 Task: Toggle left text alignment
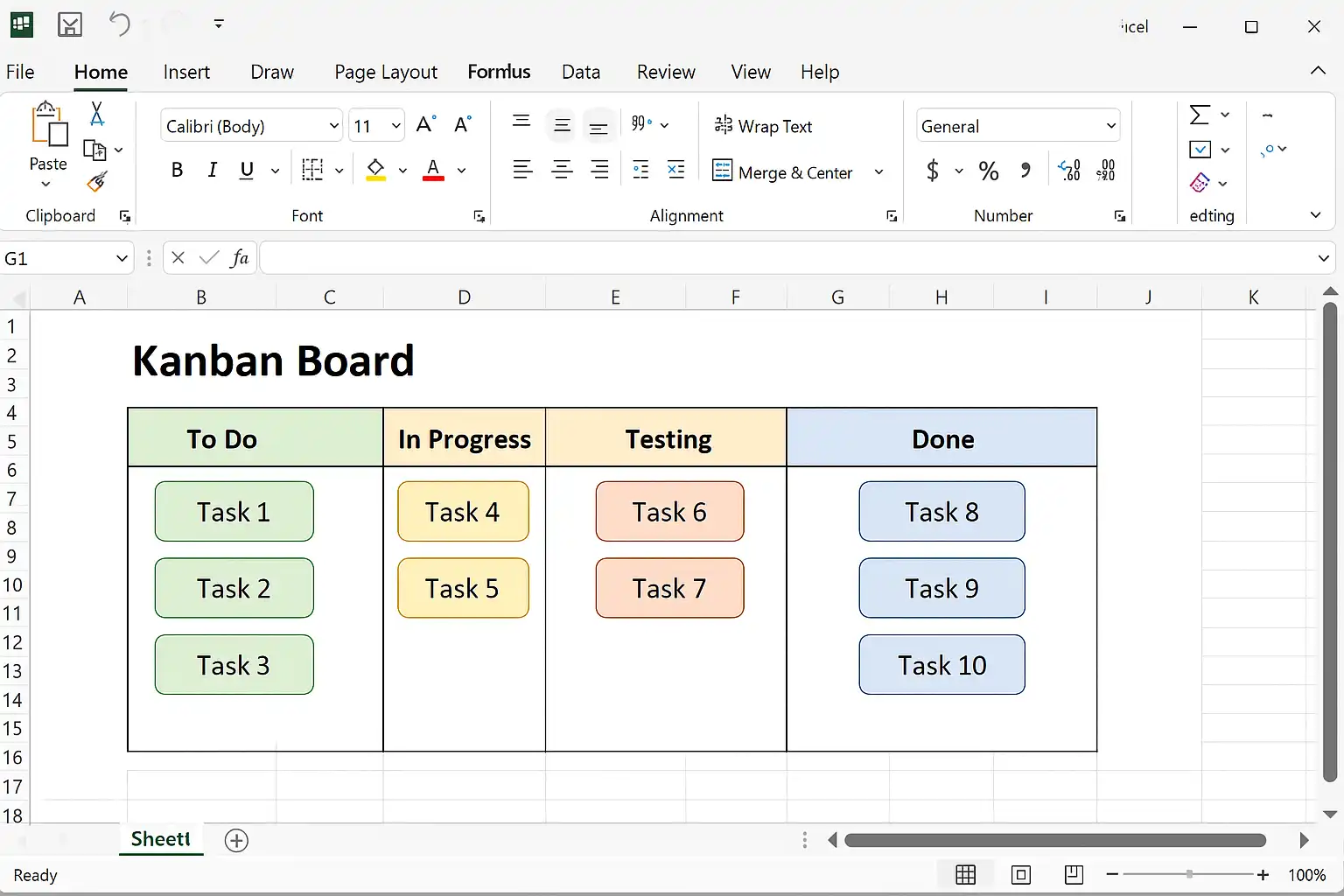[522, 170]
